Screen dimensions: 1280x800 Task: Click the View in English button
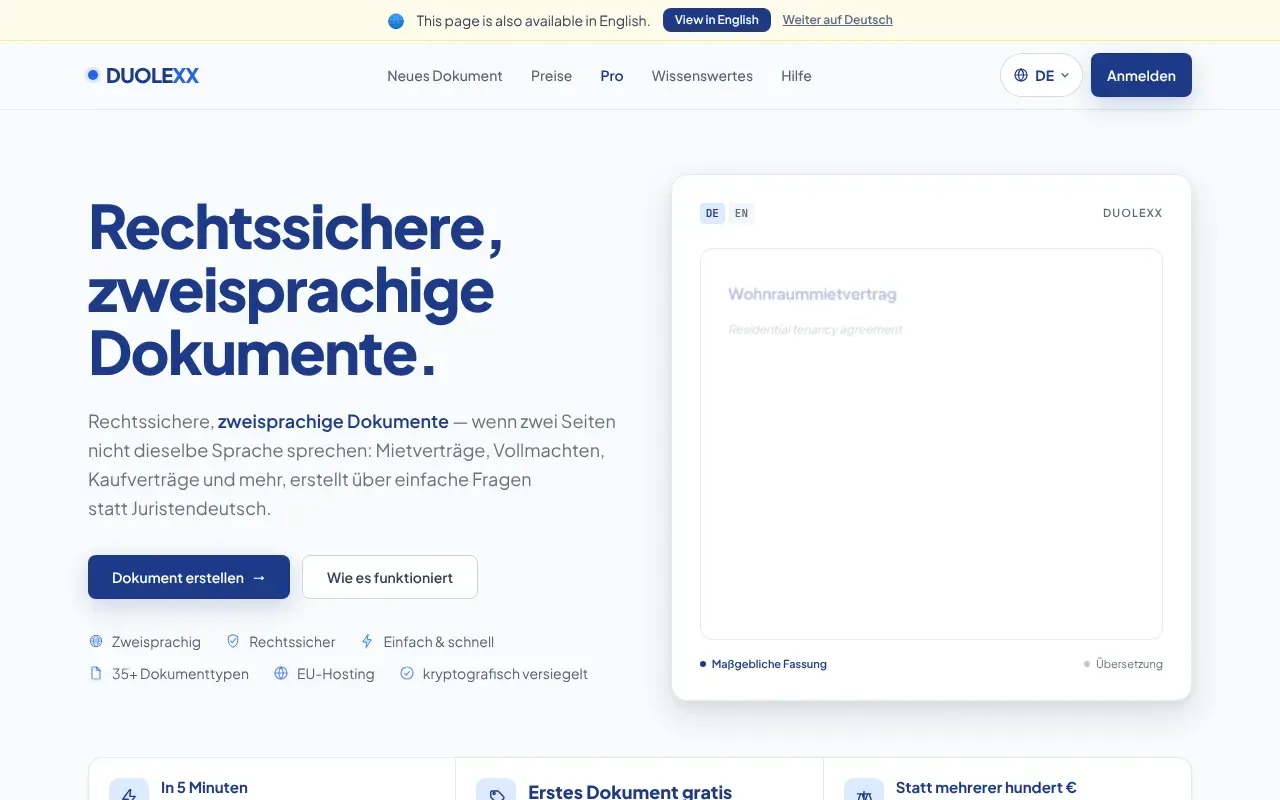pyautogui.click(x=717, y=20)
